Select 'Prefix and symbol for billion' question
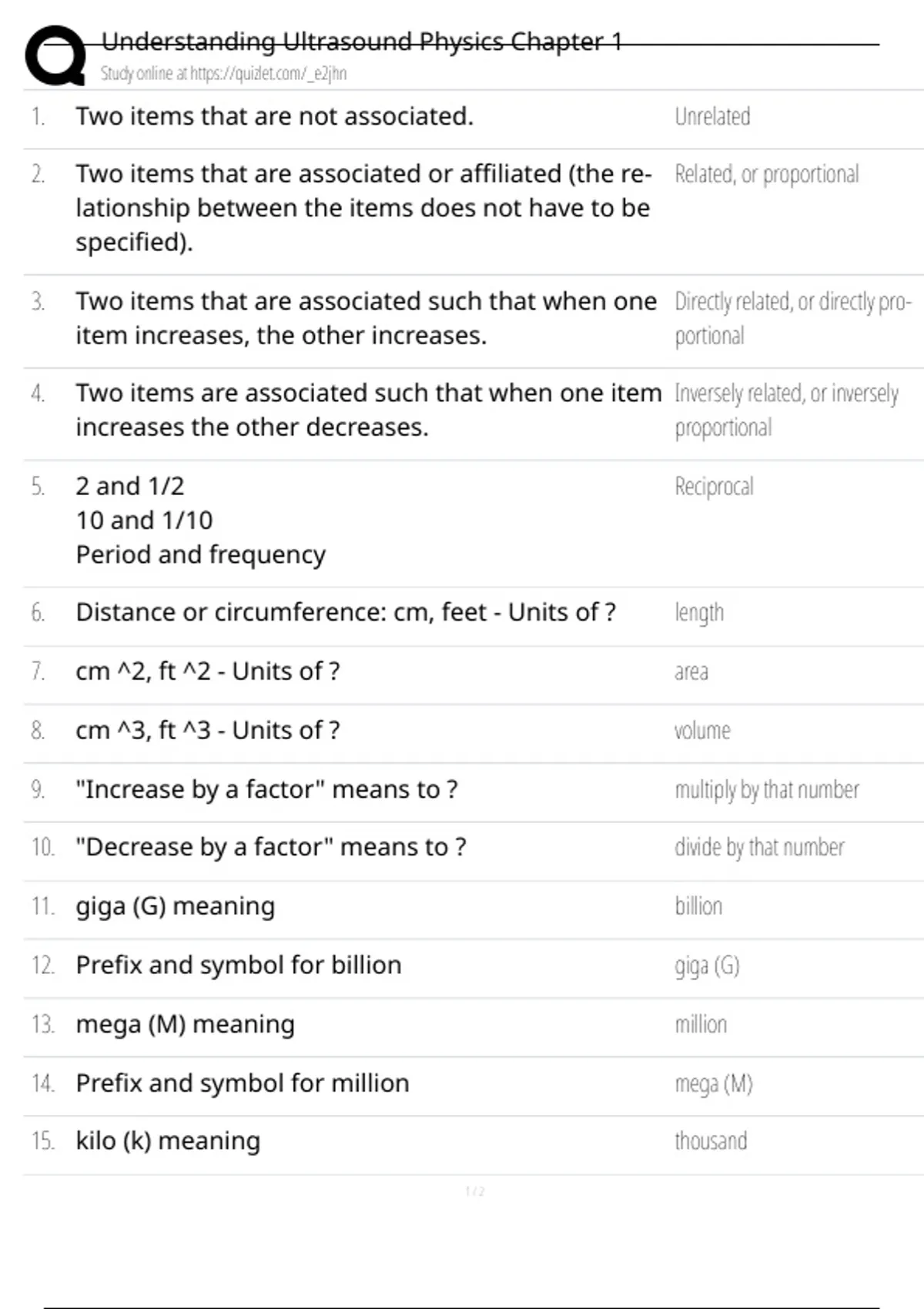The image size is (924, 1309). (238, 965)
